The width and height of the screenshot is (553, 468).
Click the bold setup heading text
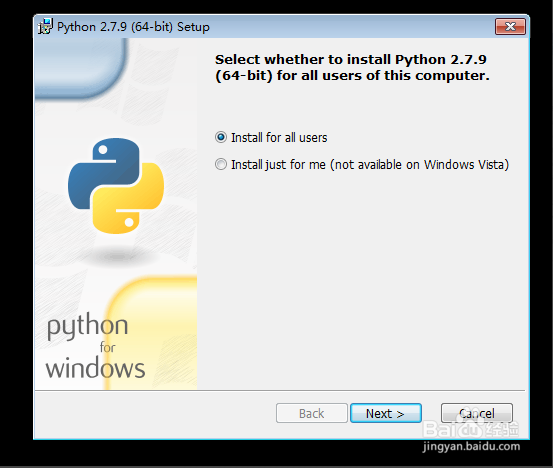click(352, 67)
